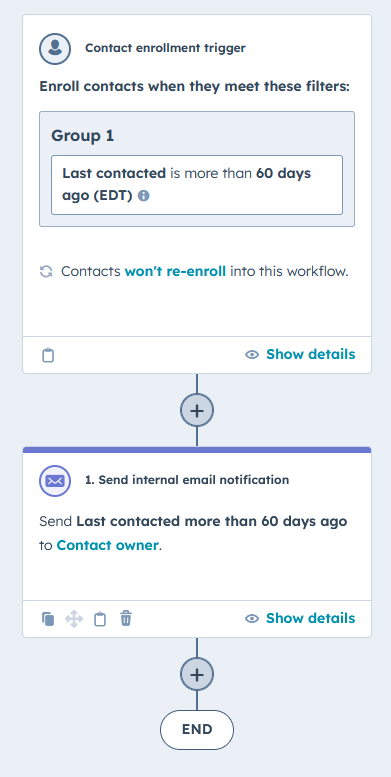Click the contact enrollment trigger avatar icon
The width and height of the screenshot is (391, 777).
pos(55,49)
